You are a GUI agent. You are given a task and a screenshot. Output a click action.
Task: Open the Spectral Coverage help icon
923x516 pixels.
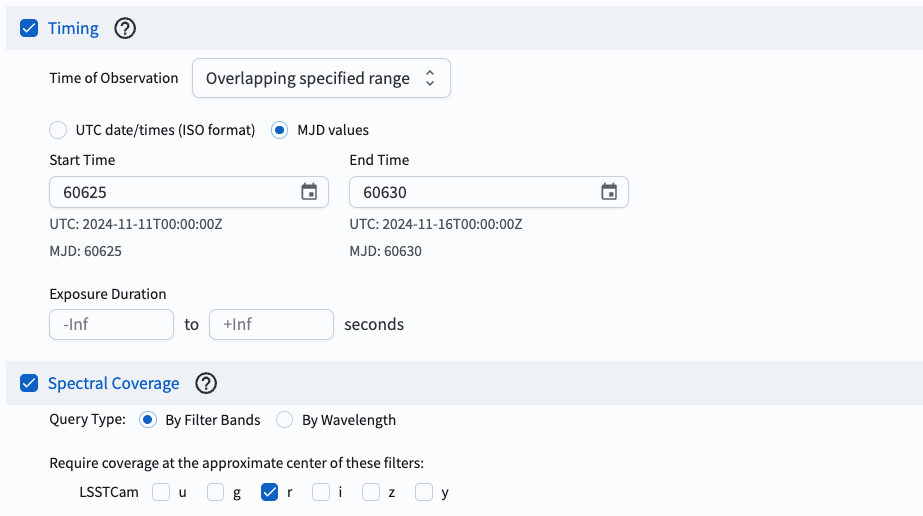[x=206, y=383]
